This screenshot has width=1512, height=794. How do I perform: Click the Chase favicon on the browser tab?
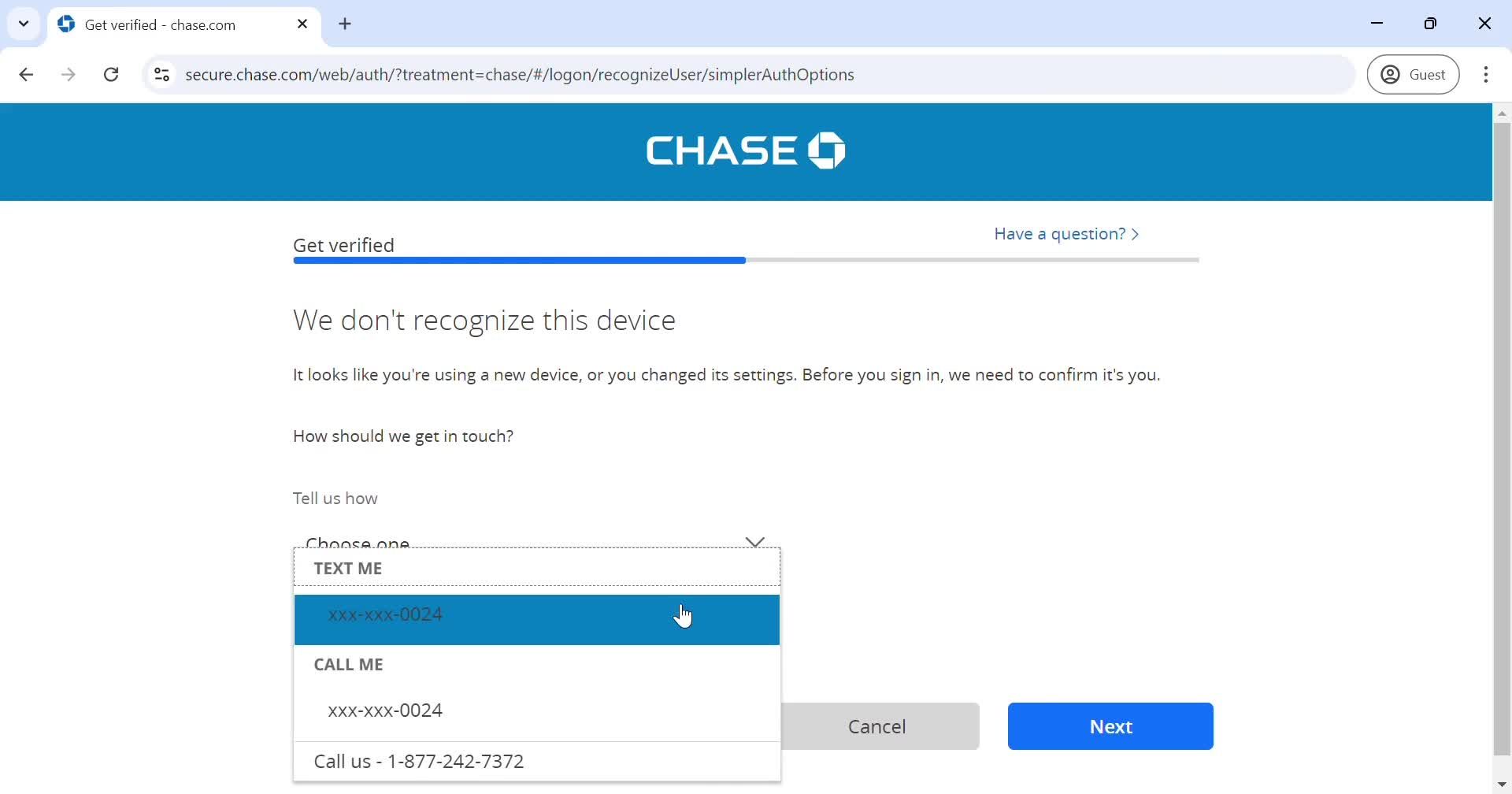pos(67,24)
